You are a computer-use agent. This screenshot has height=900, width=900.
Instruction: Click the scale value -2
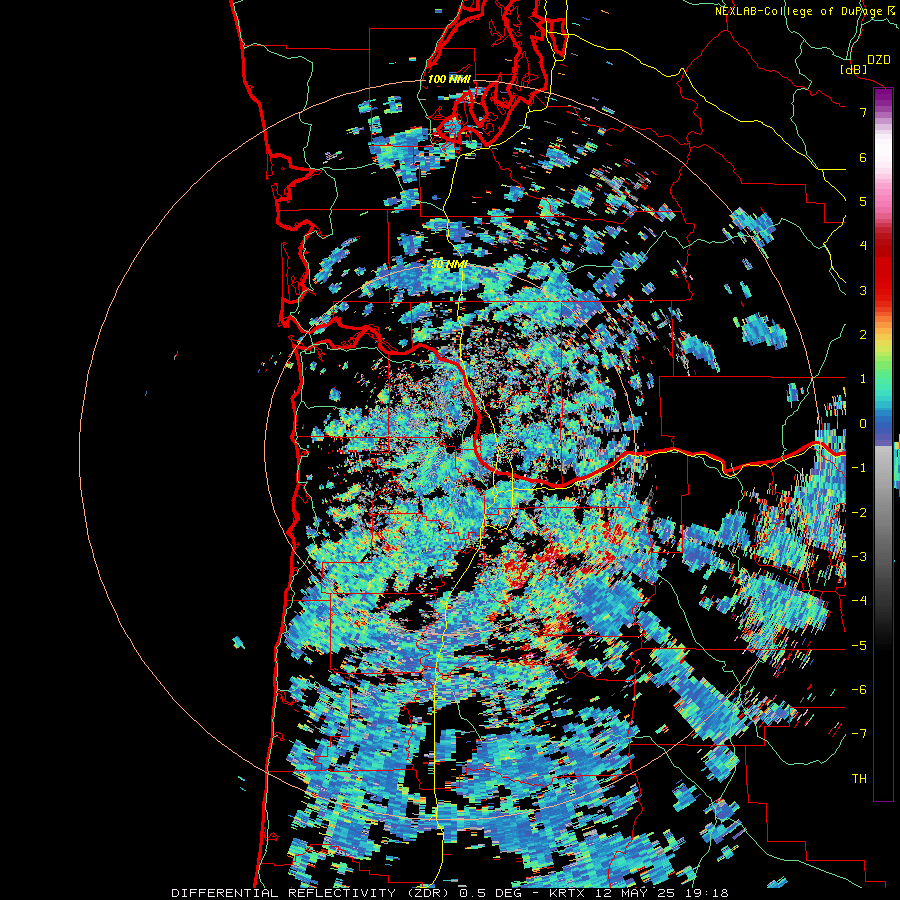tap(859, 513)
